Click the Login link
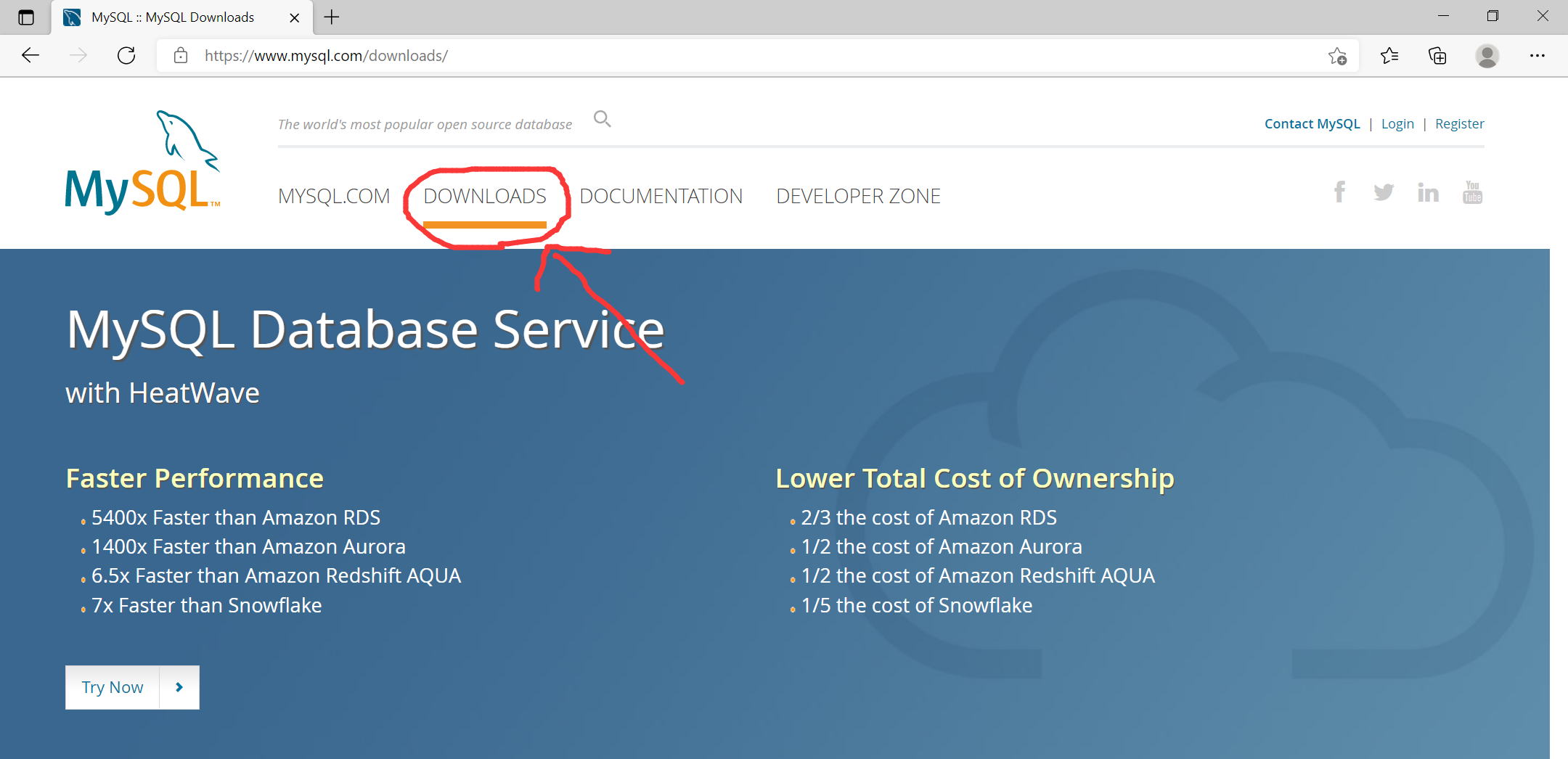This screenshot has width=1568, height=759. (x=1397, y=123)
